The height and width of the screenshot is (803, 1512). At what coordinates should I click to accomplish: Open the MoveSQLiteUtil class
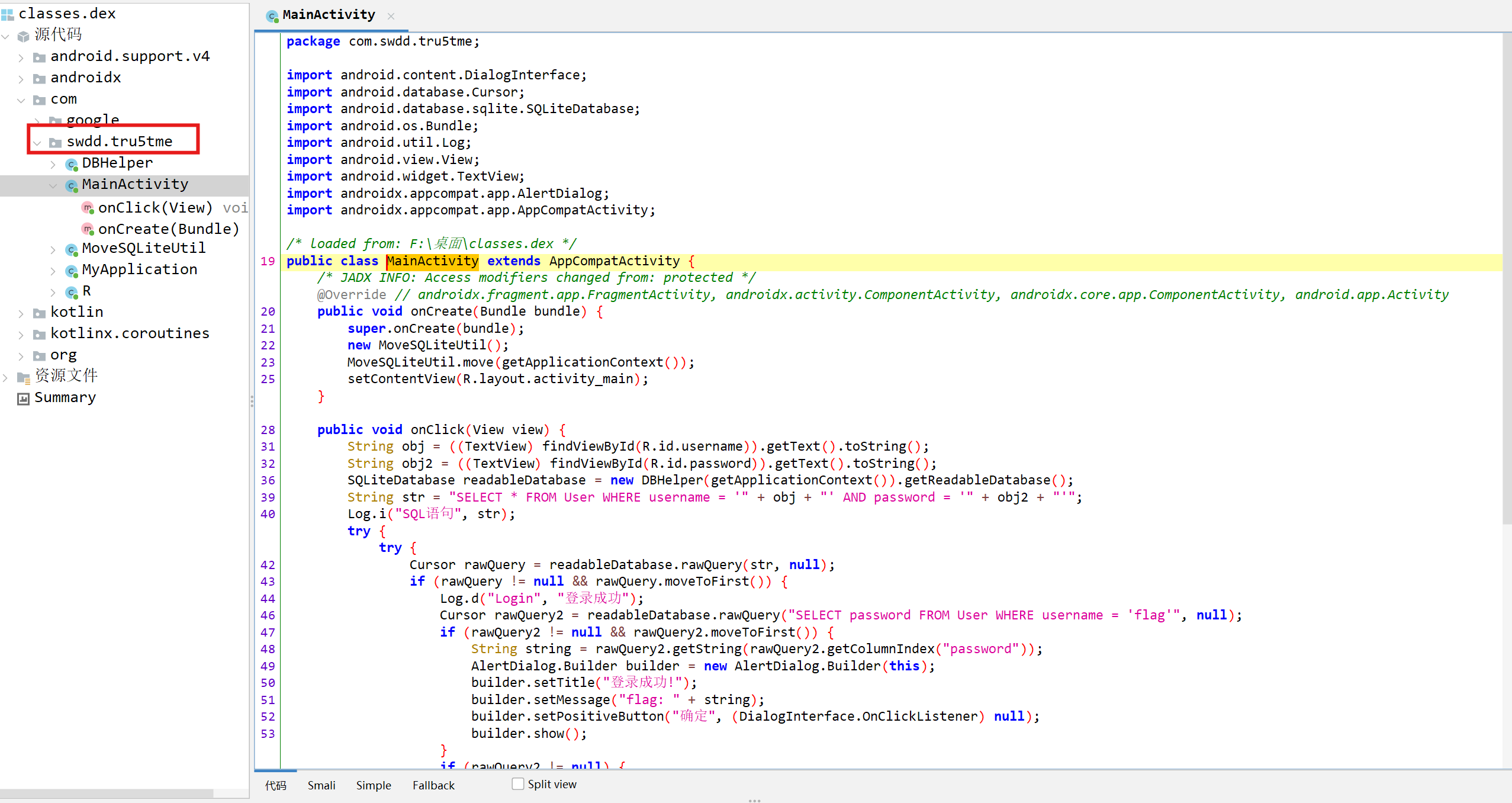144,248
